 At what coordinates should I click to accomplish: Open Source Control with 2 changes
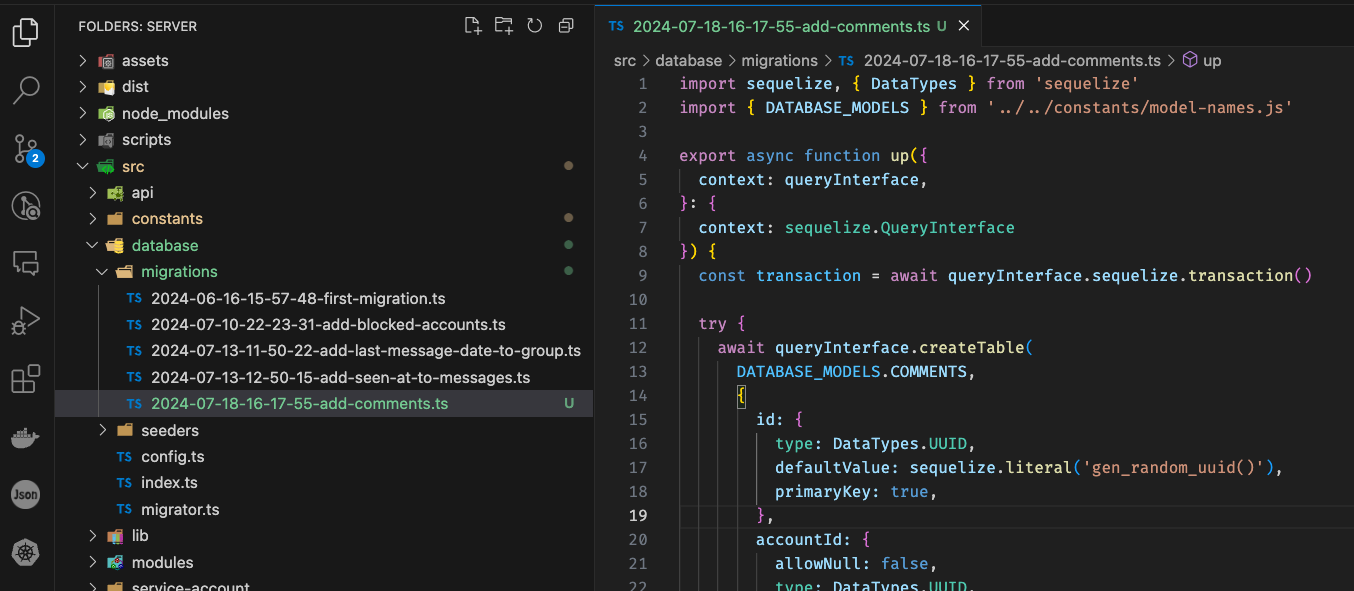click(x=26, y=149)
